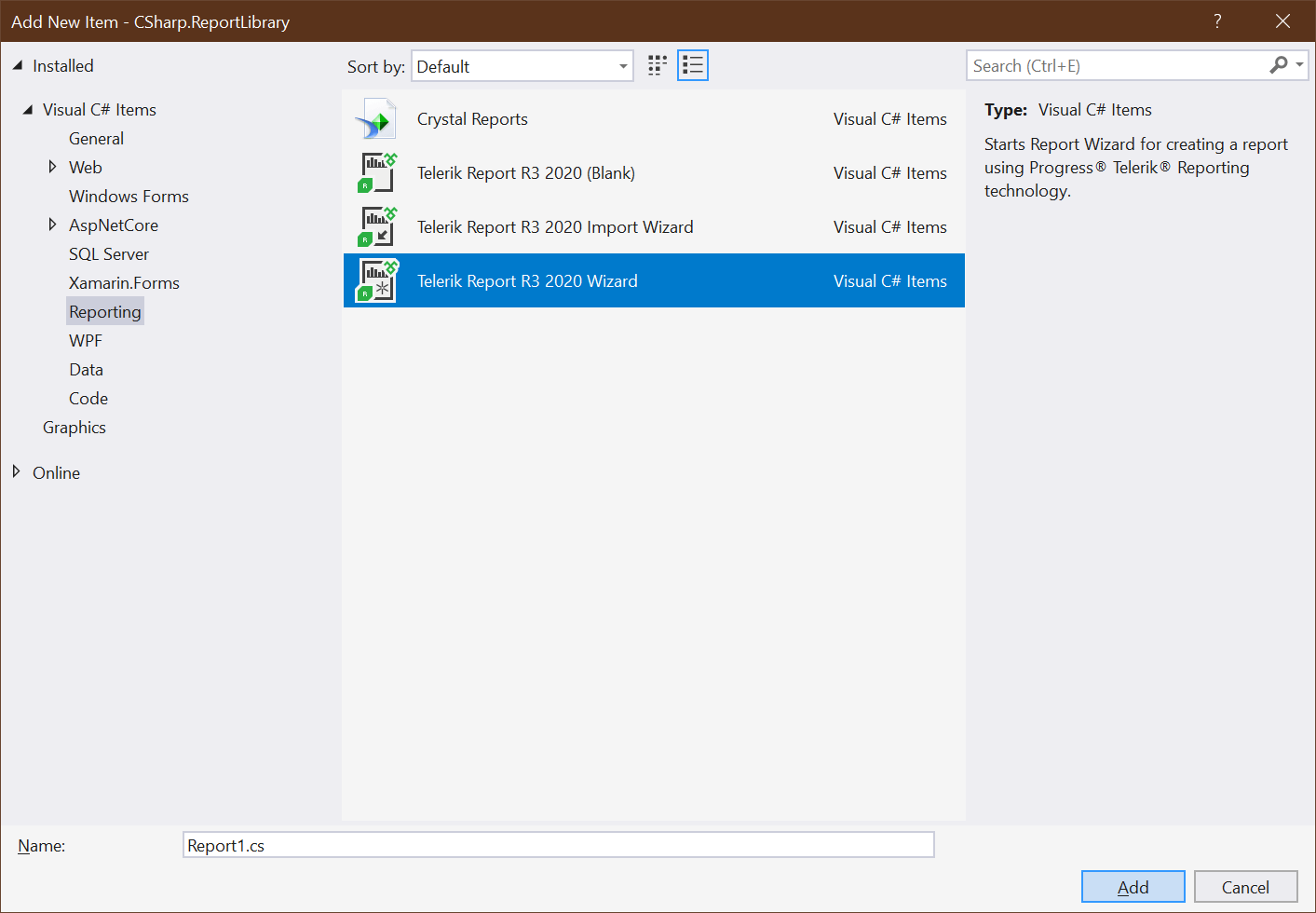Select the WPF category
Image resolution: width=1316 pixels, height=913 pixels.
tap(85, 340)
